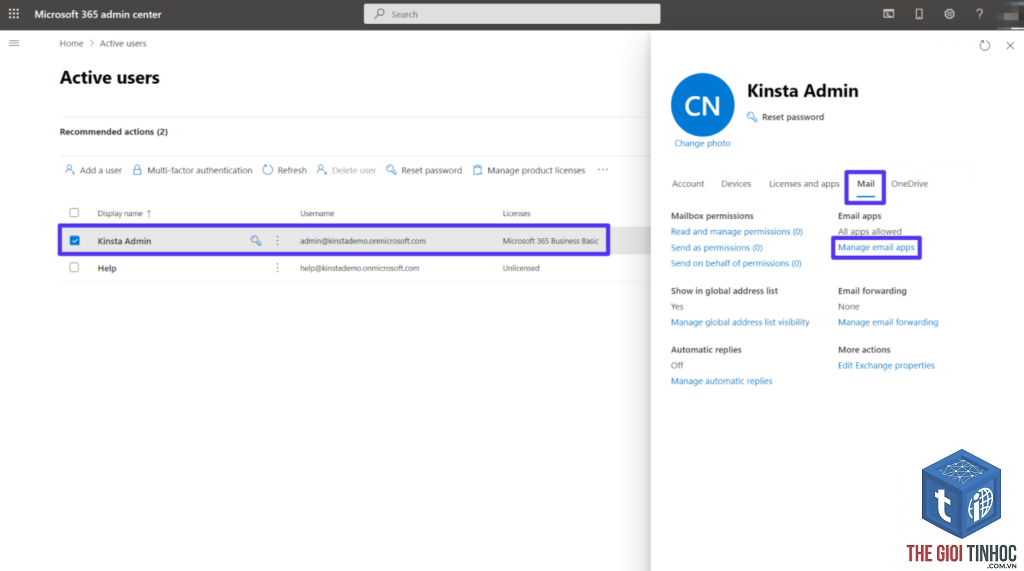Screen dimensions: 1024x571
Task: Open more actions dots for Help user
Action: pos(277,268)
